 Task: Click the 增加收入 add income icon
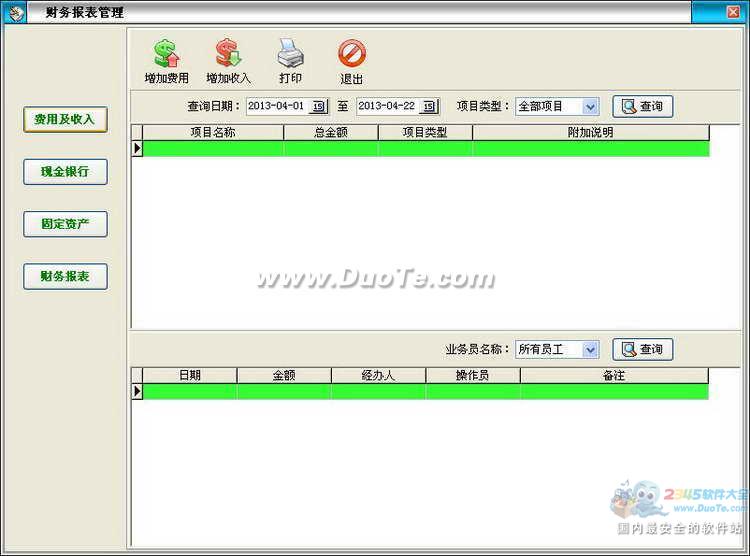click(228, 62)
